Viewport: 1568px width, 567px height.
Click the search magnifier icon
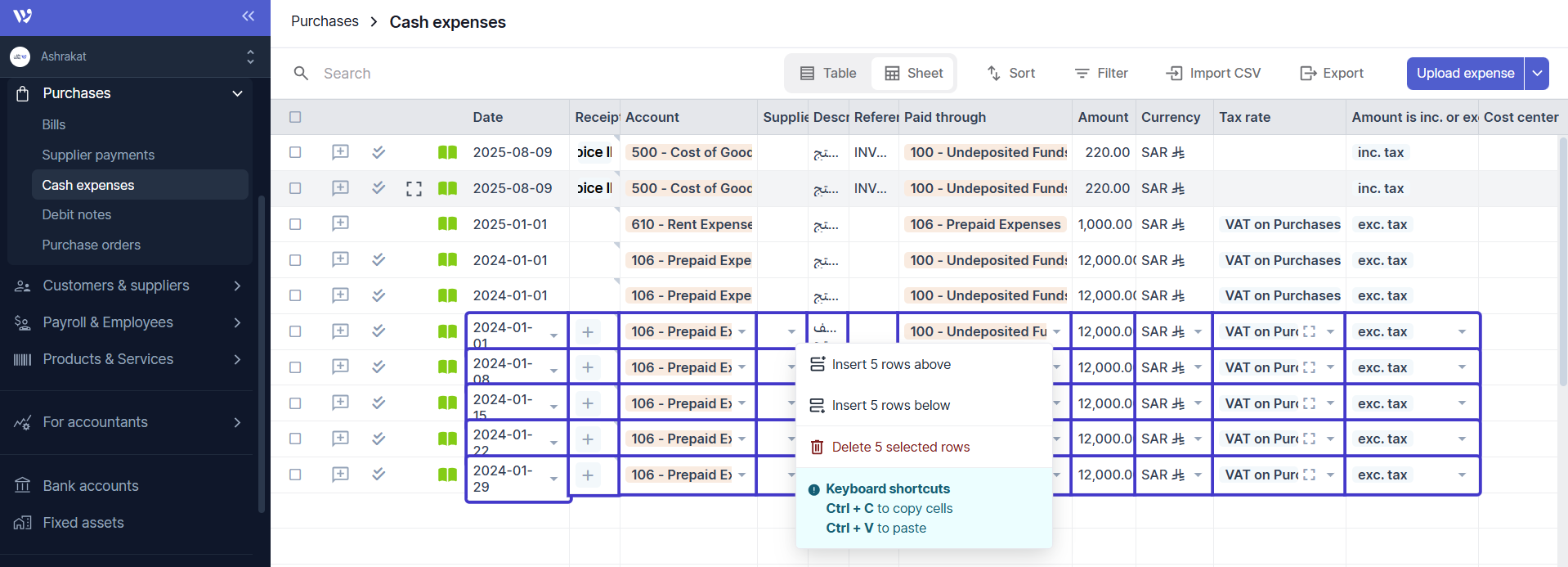[x=301, y=74]
